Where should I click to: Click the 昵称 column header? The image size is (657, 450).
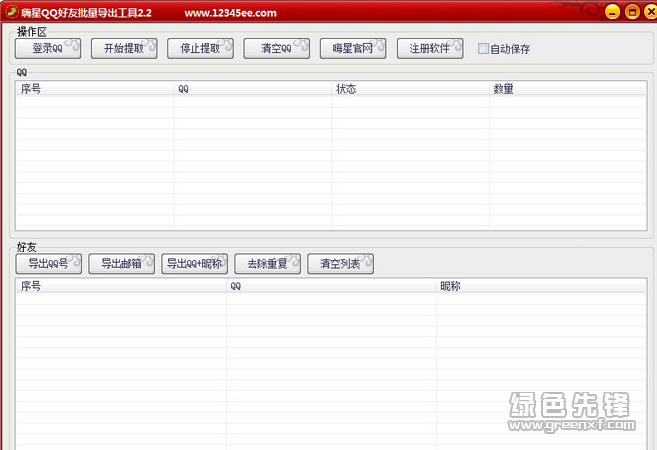541,286
